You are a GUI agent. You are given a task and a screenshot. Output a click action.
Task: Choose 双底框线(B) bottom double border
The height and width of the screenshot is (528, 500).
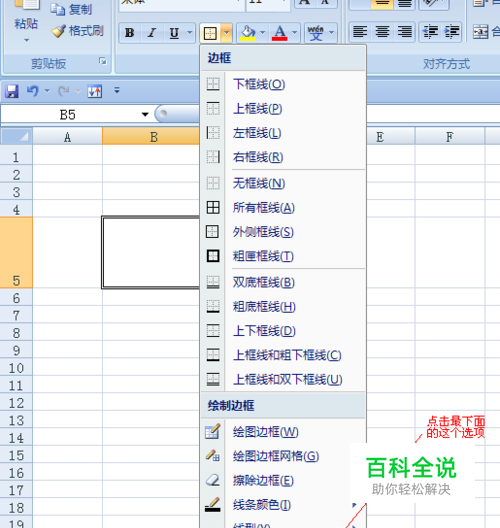click(x=283, y=282)
